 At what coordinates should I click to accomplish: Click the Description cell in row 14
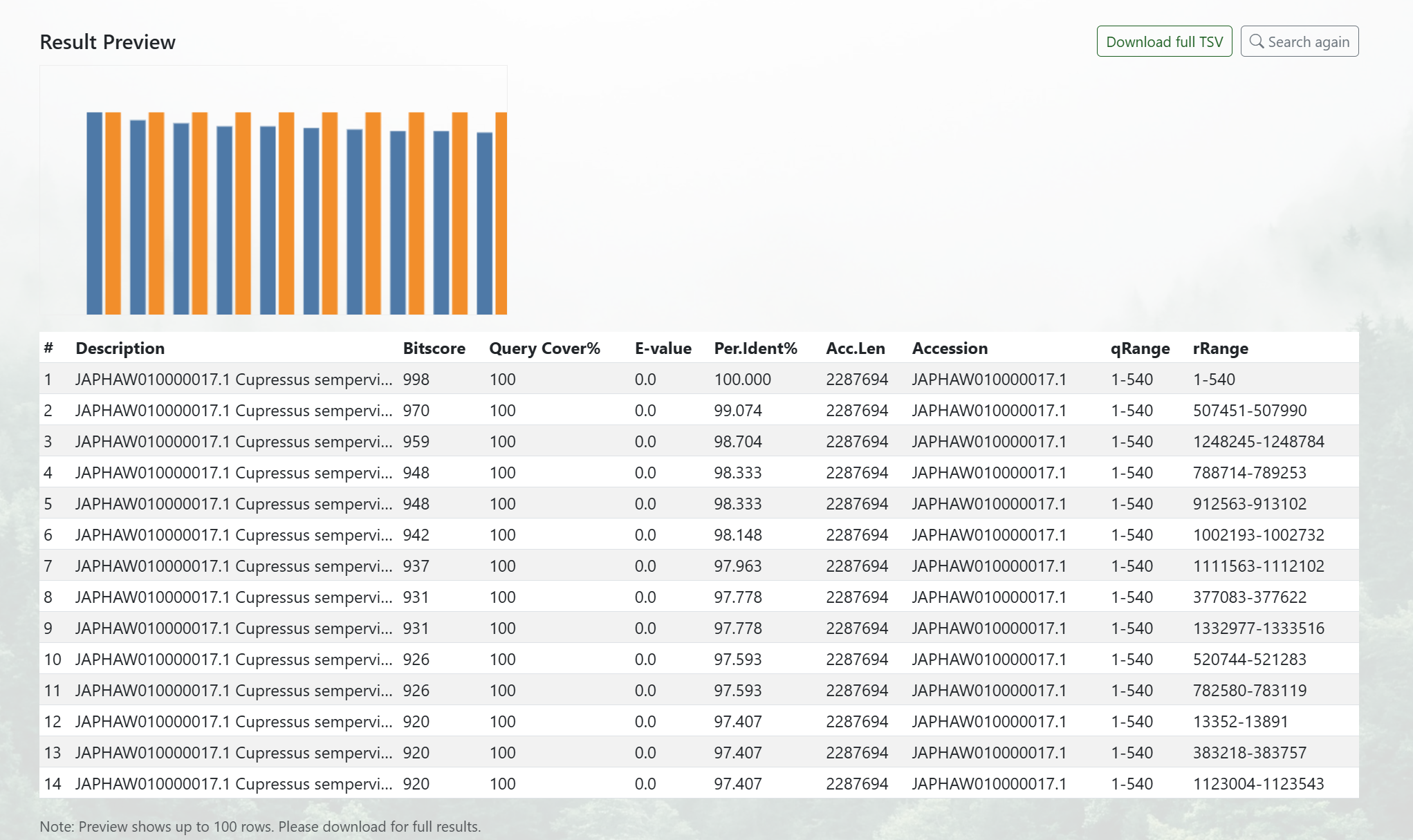234,784
